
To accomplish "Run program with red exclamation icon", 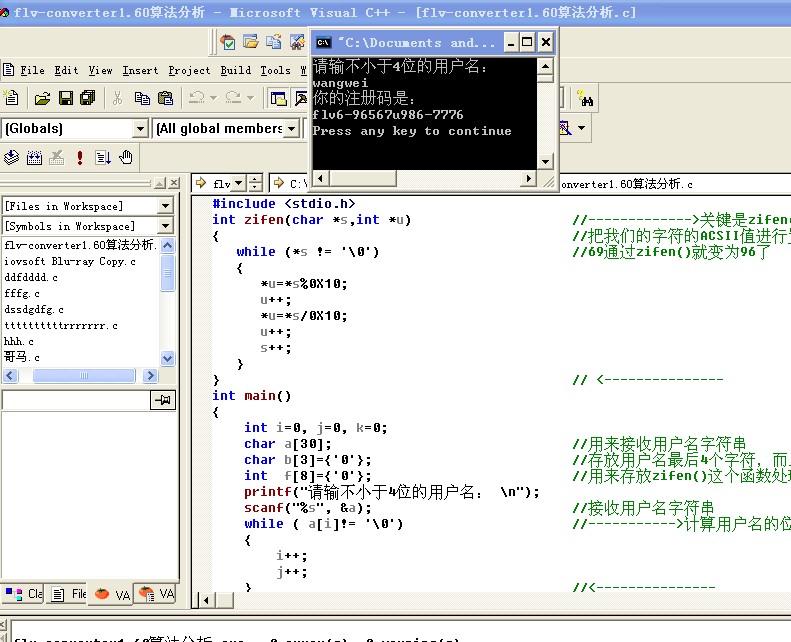I will coord(80,157).
